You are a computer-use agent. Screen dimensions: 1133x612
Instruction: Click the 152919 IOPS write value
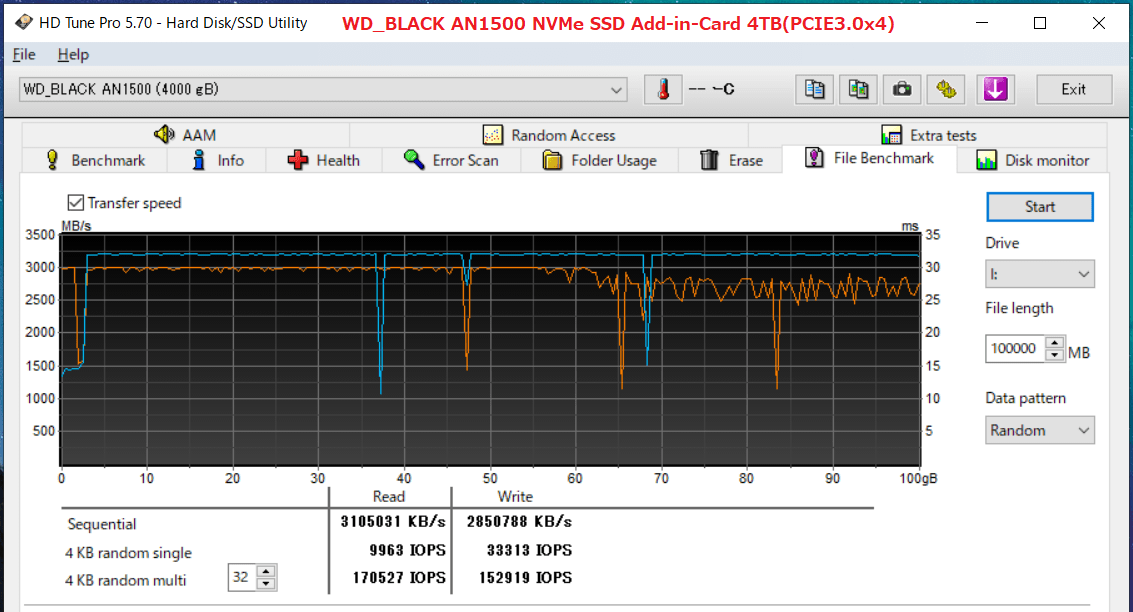coord(525,578)
